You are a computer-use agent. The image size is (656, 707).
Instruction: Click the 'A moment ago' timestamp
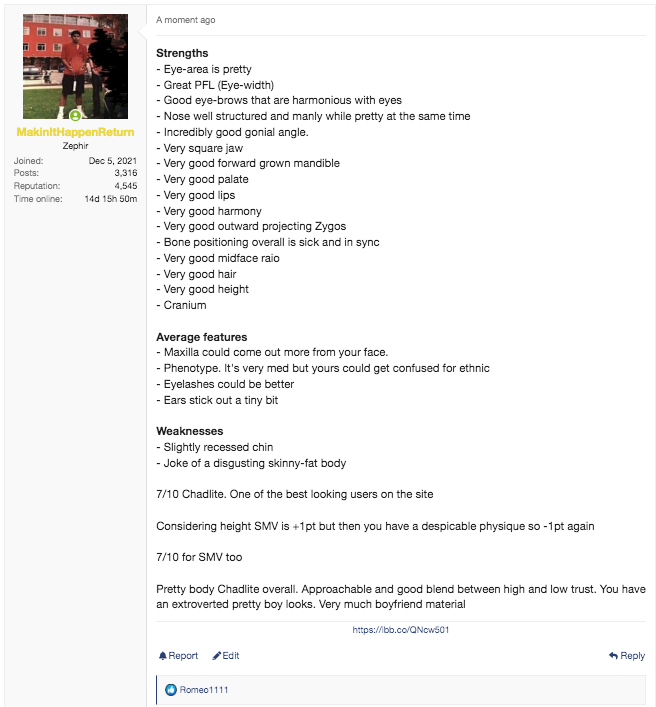pyautogui.click(x=186, y=20)
